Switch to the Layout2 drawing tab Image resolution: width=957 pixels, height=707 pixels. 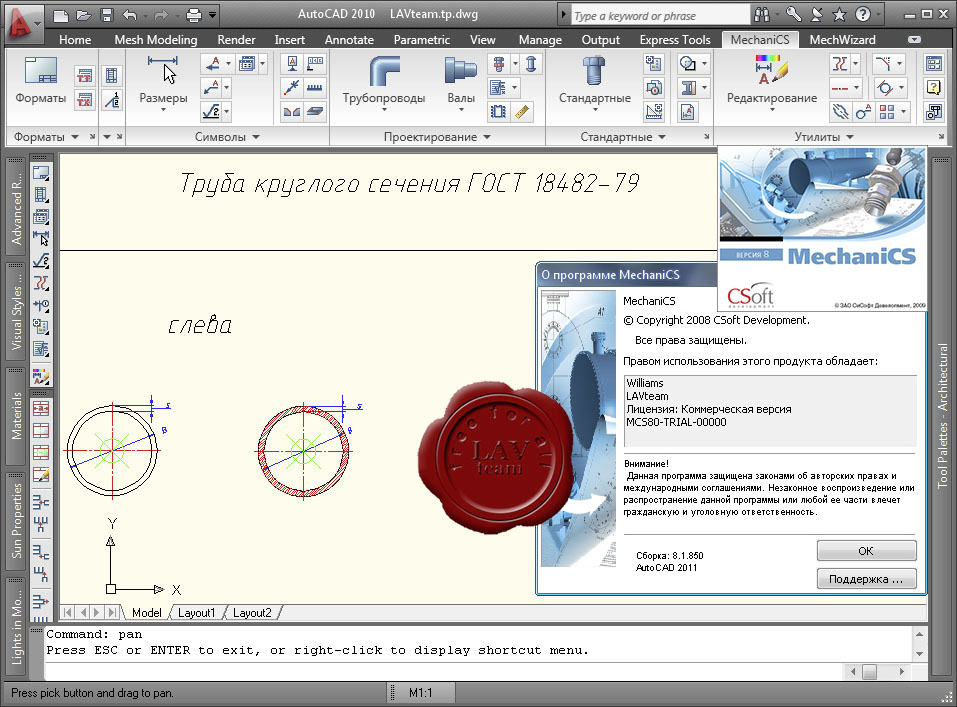pos(252,612)
